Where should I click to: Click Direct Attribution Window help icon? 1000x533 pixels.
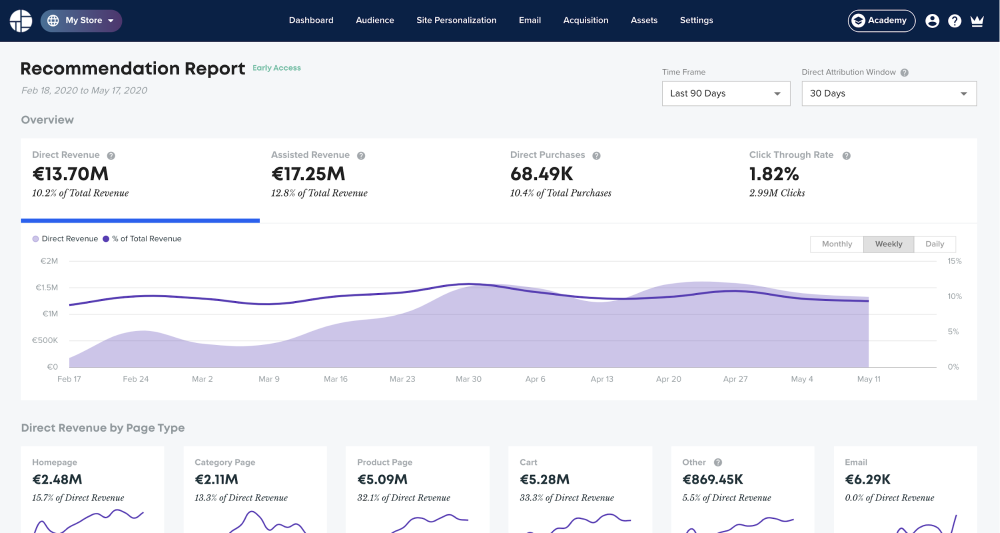point(904,73)
